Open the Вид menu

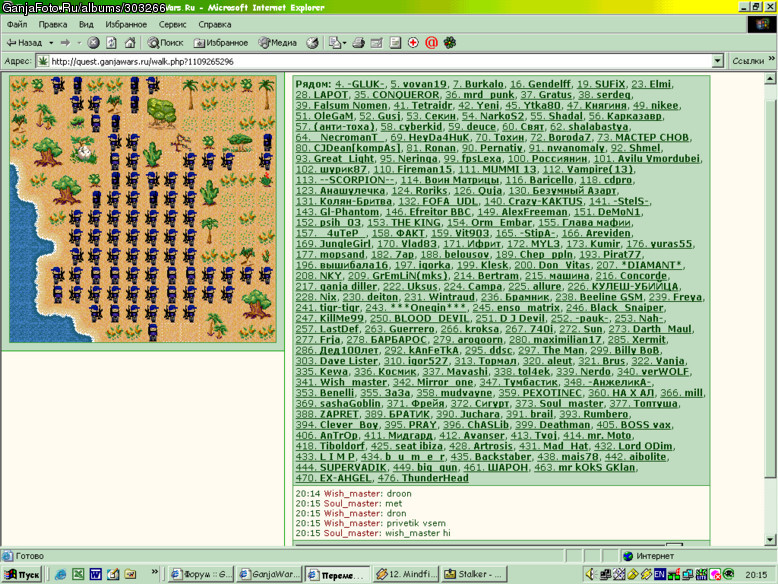tap(86, 24)
